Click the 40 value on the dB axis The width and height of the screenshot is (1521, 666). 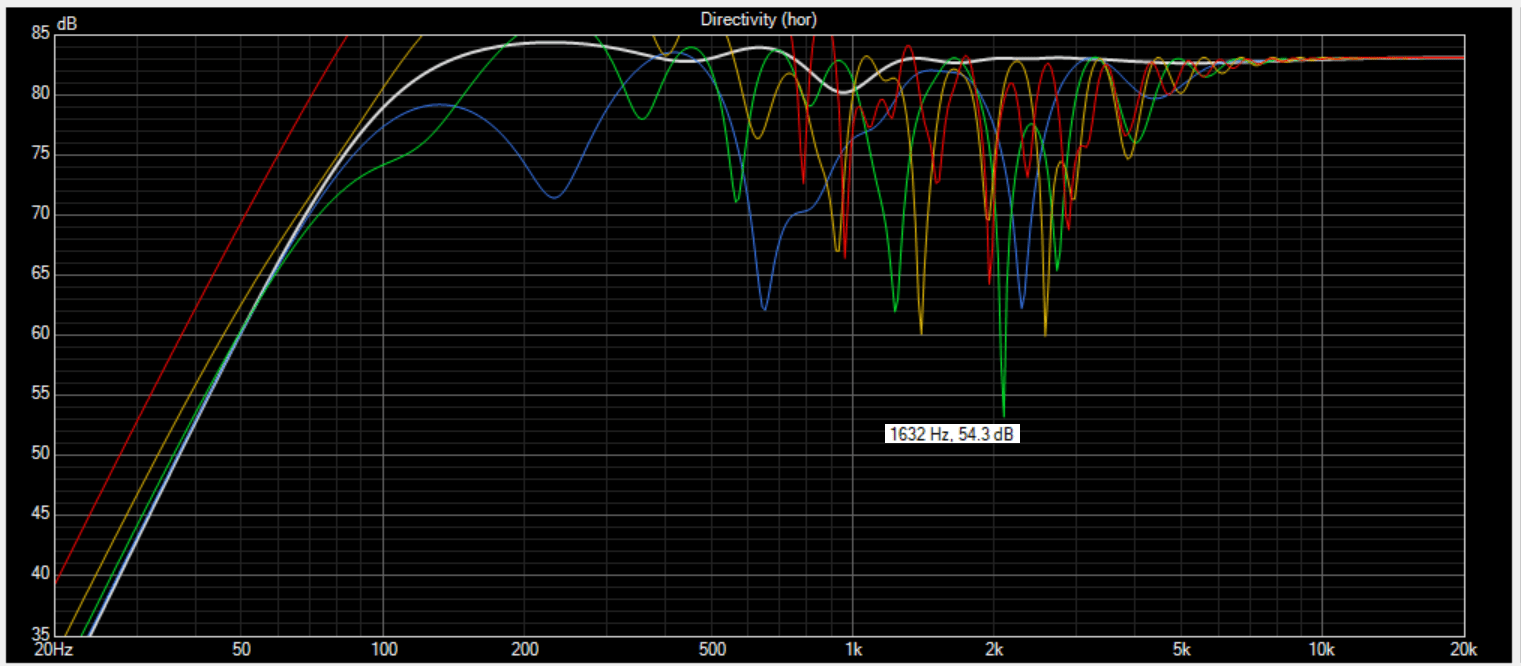click(40, 574)
